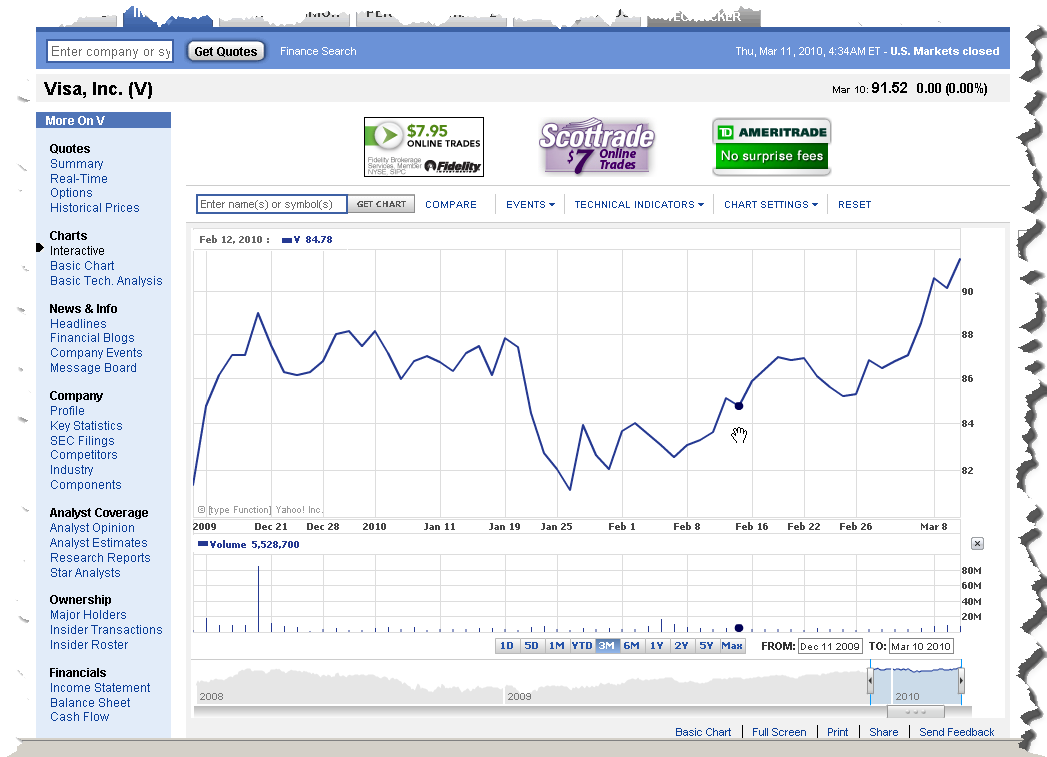Image resolution: width=1047 pixels, height=757 pixels.
Task: Click the right range slider handle
Action: point(961,681)
